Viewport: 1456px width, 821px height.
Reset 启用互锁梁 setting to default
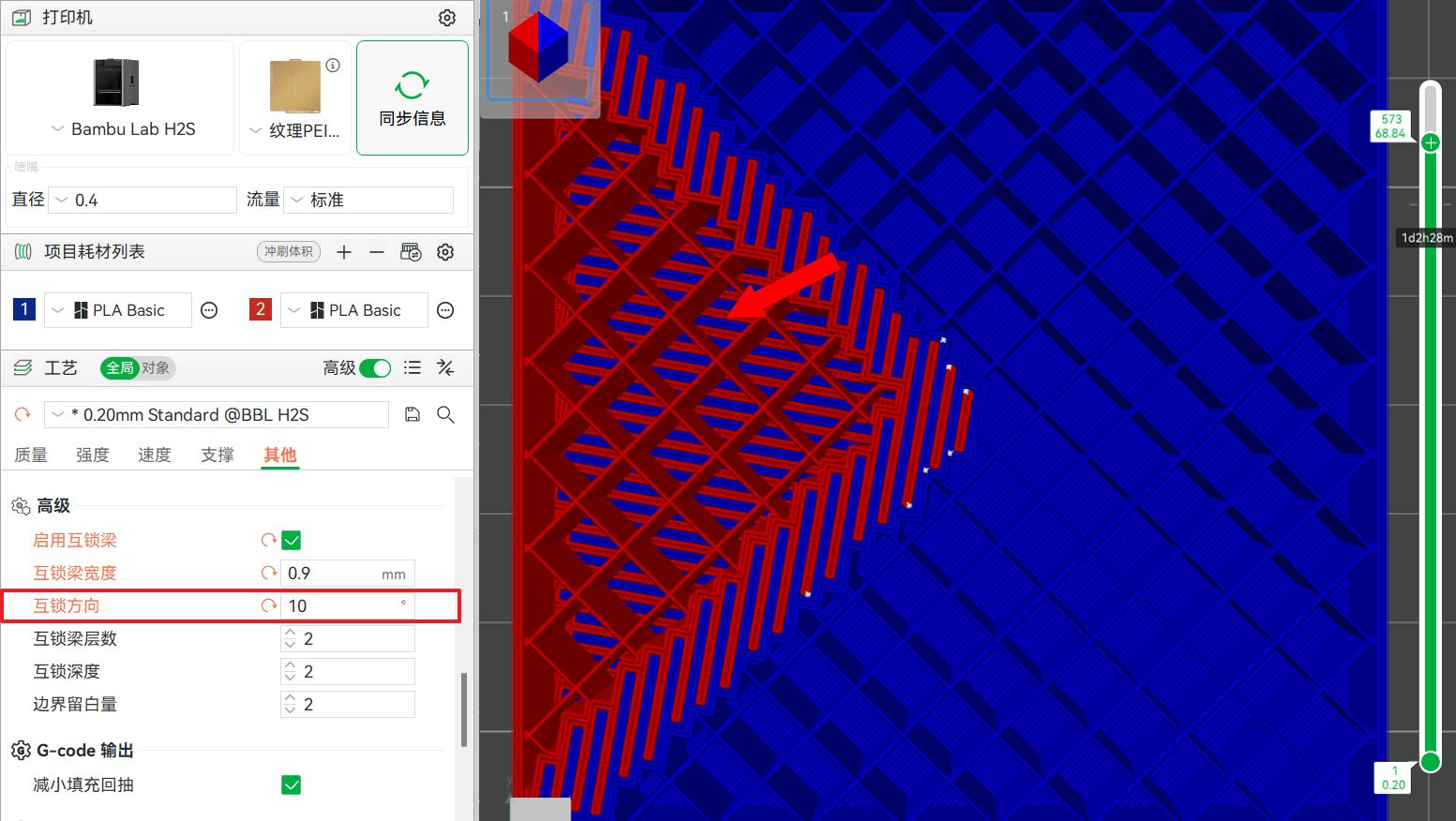(269, 540)
